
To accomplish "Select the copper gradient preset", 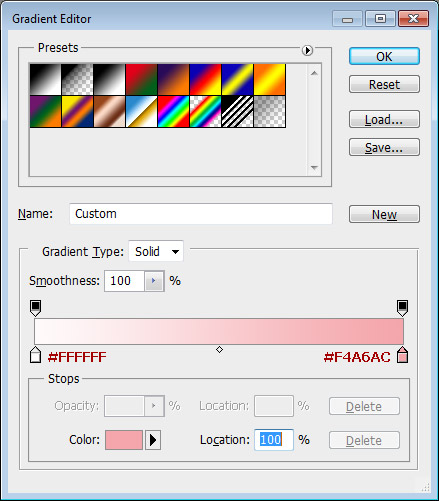I will click(109, 111).
